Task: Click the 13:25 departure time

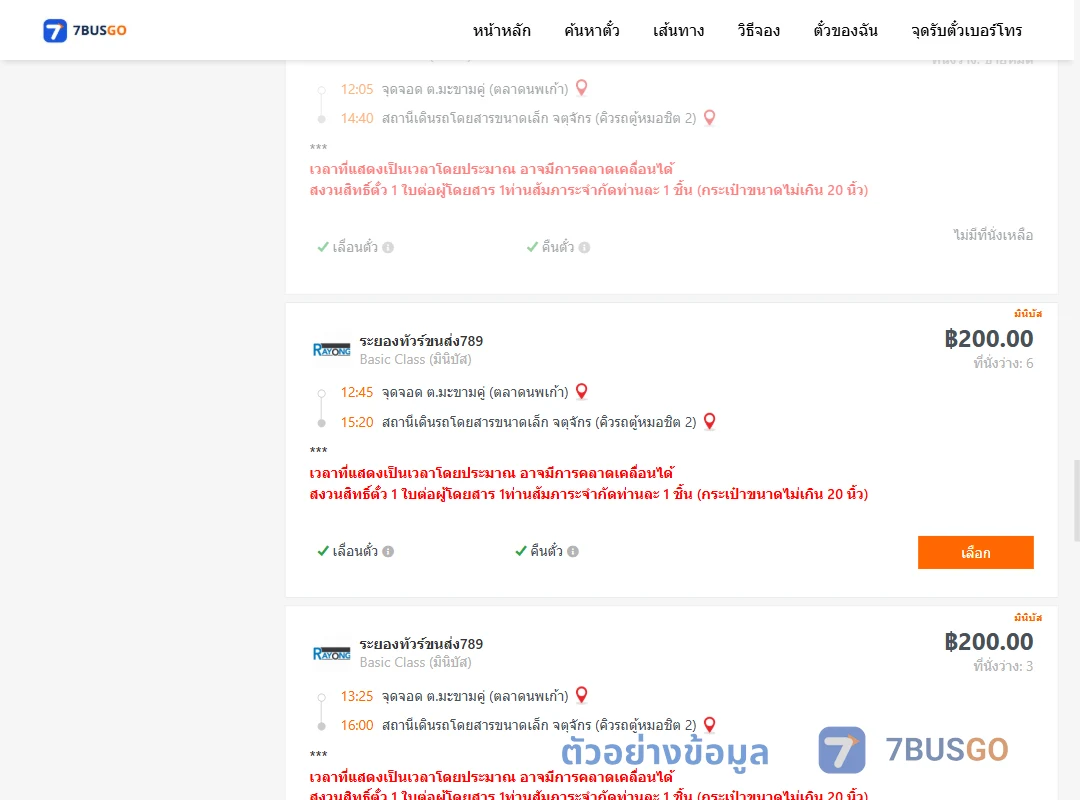Action: coord(357,696)
